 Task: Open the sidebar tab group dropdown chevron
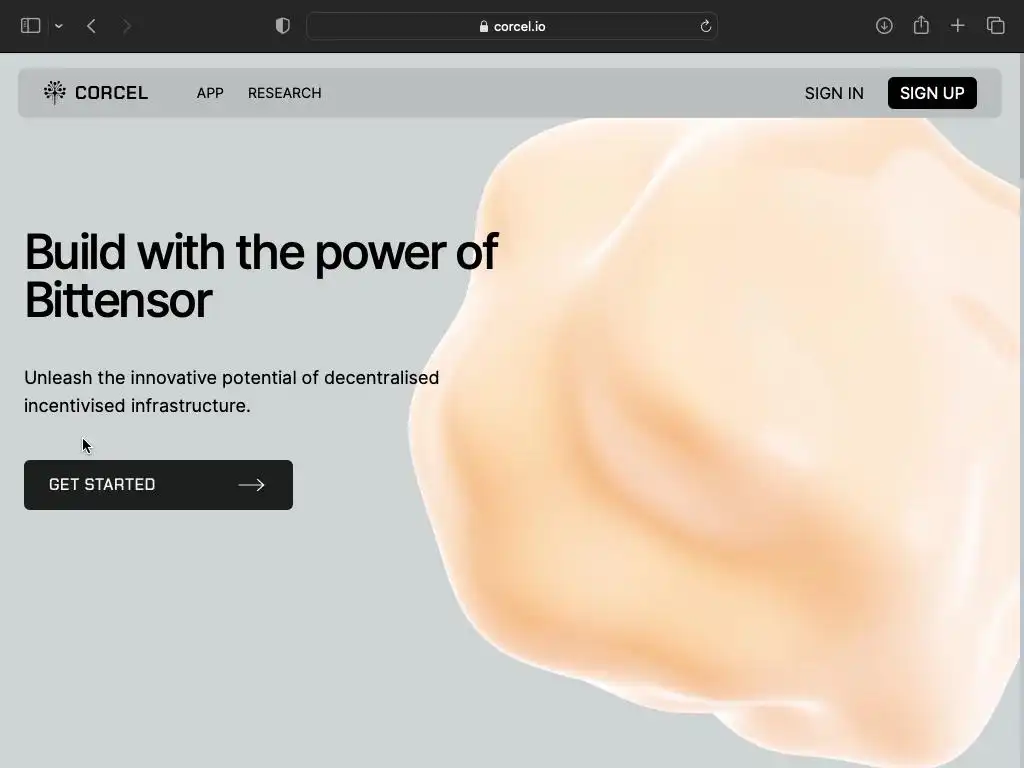59,26
